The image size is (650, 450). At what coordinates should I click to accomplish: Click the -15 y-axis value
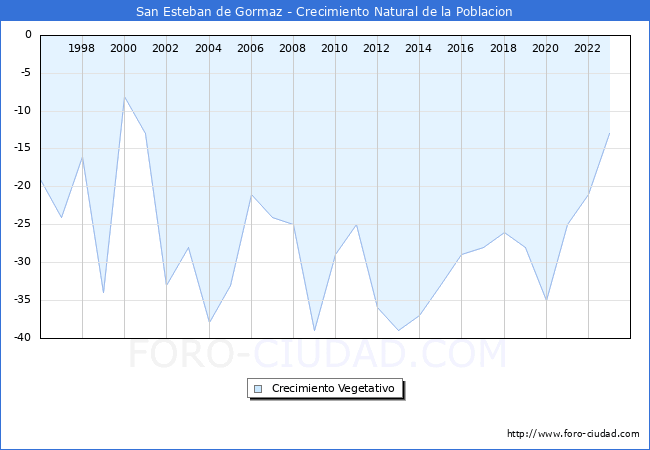22,148
